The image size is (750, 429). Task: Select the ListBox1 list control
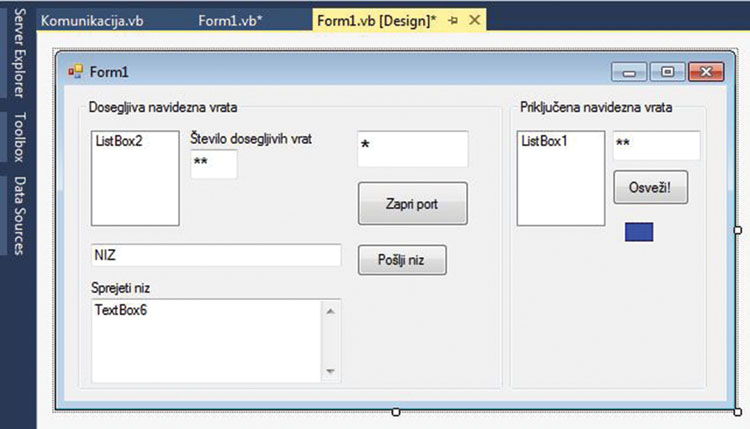[x=560, y=178]
